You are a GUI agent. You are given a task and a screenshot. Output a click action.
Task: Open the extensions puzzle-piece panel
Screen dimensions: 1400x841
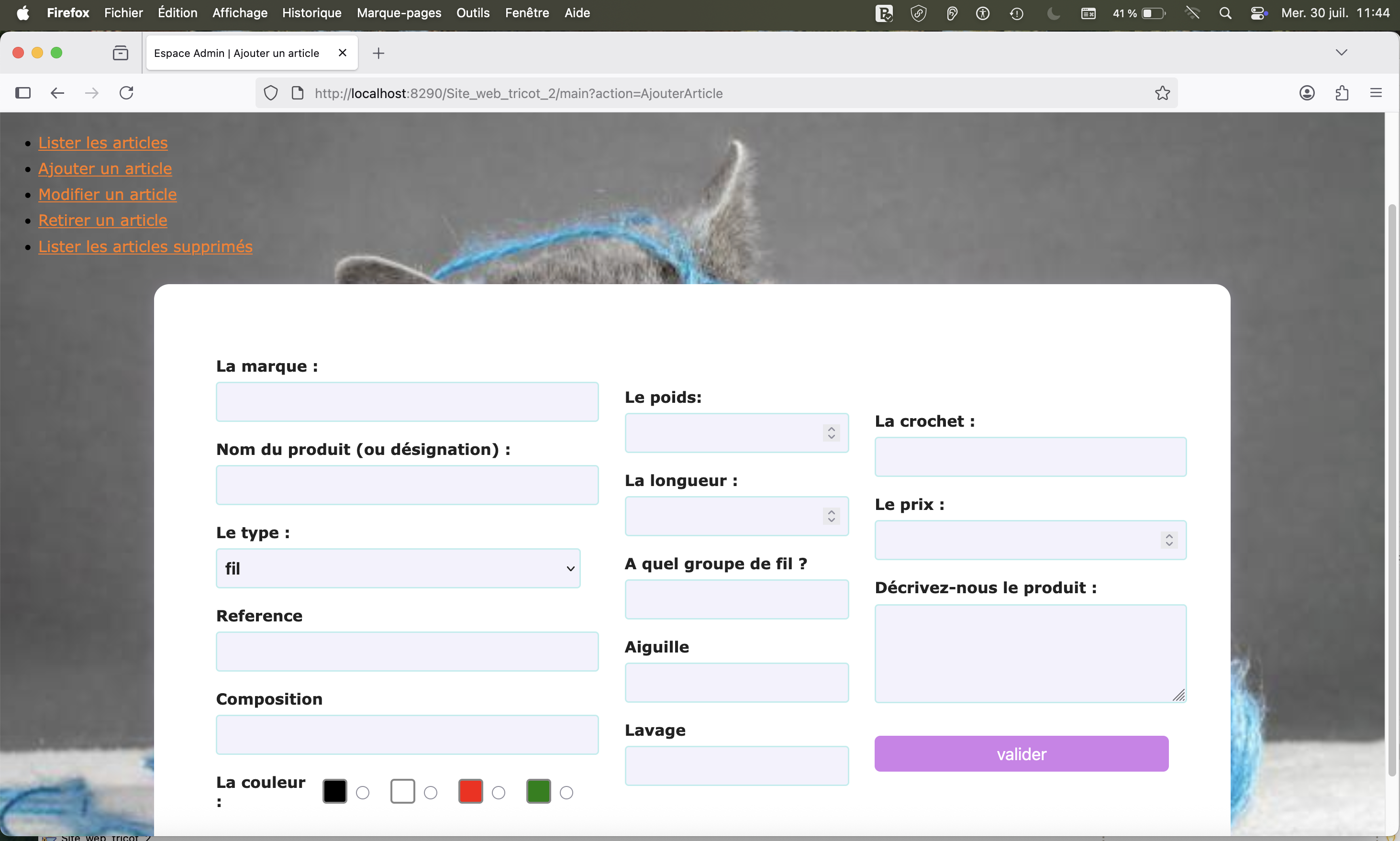[1342, 92]
